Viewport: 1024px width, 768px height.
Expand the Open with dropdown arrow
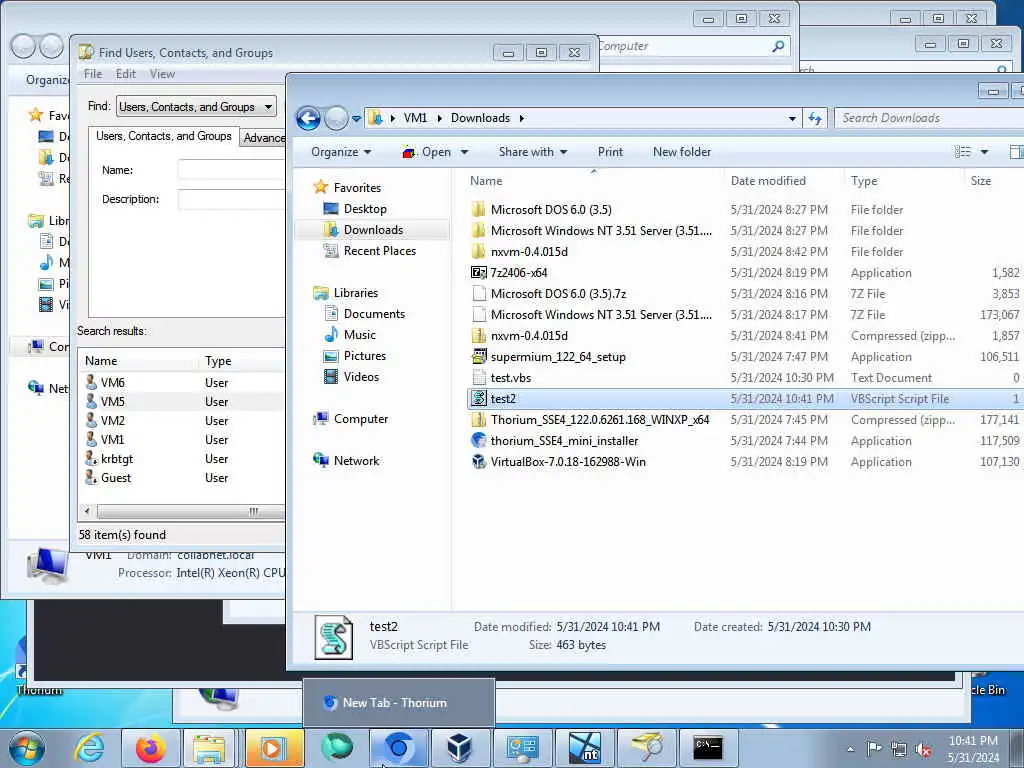tap(464, 152)
